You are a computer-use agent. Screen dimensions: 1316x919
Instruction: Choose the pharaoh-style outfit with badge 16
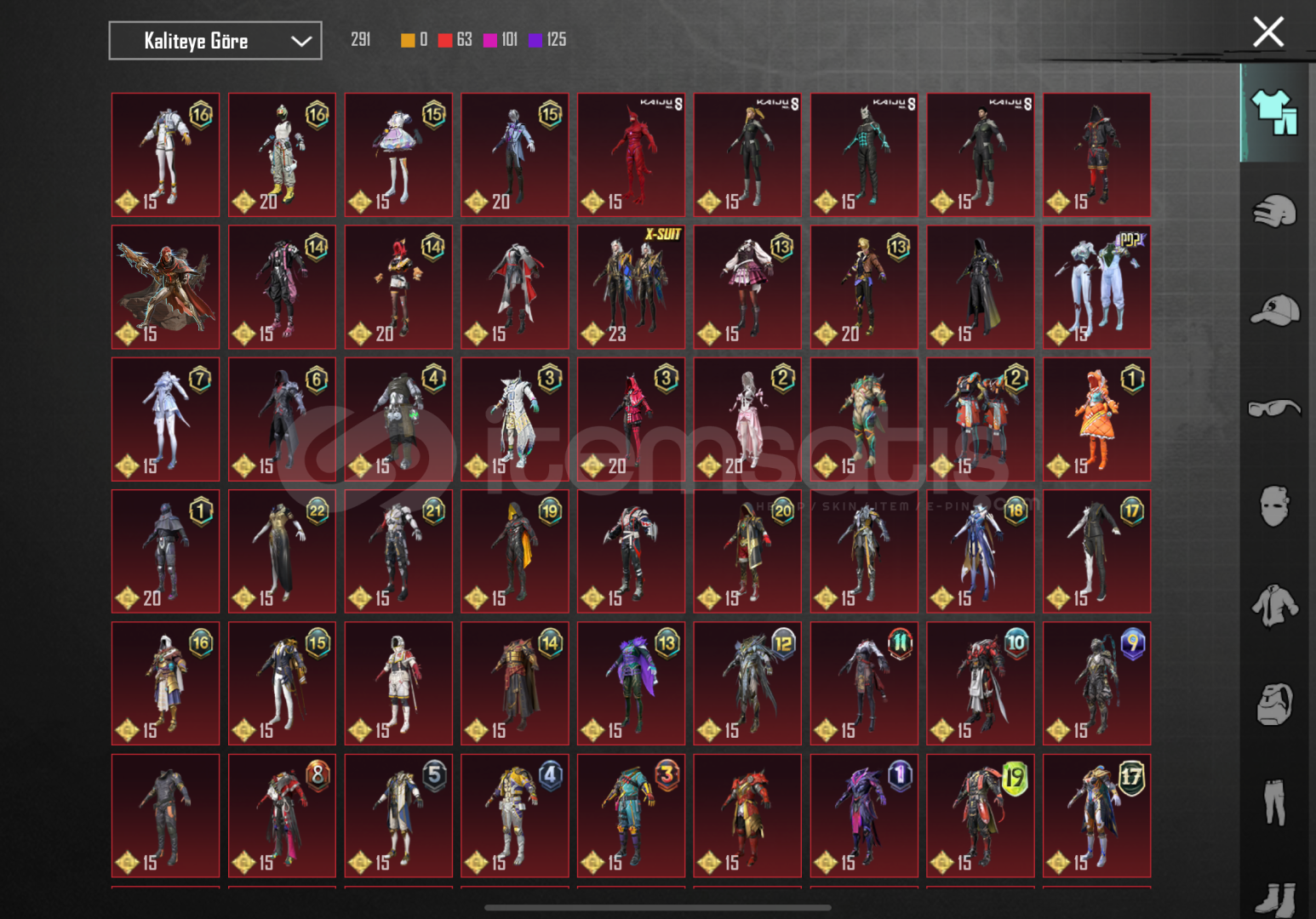coord(165,683)
